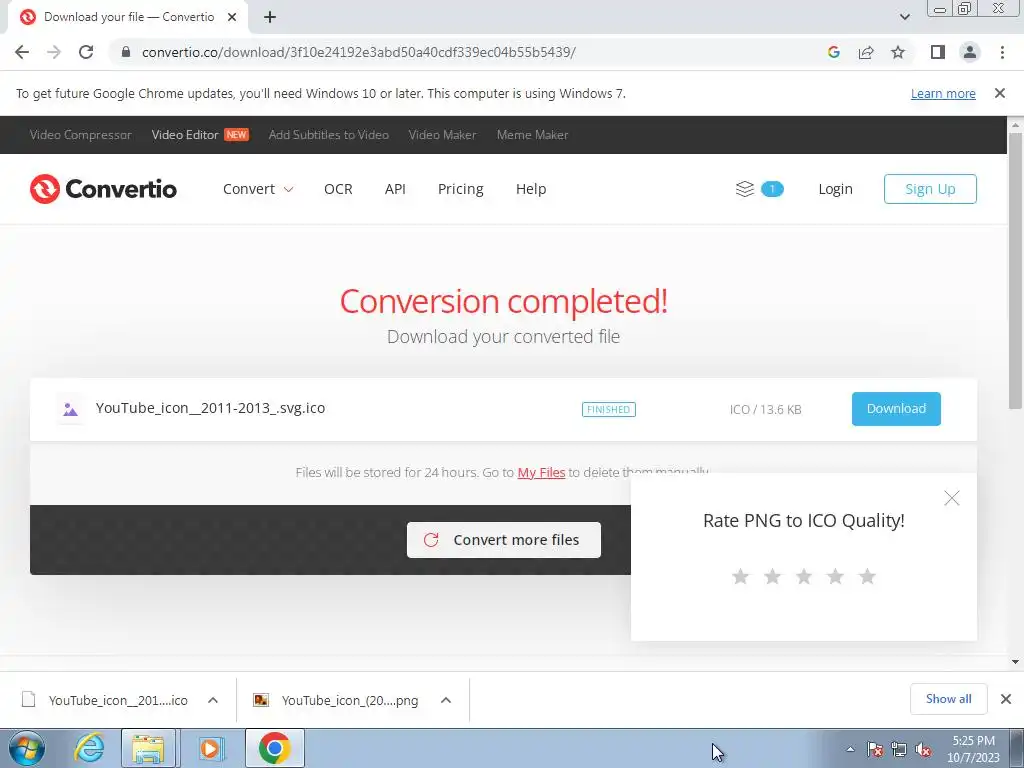Close the Convertio tab
The width and height of the screenshot is (1024, 768).
(x=232, y=17)
